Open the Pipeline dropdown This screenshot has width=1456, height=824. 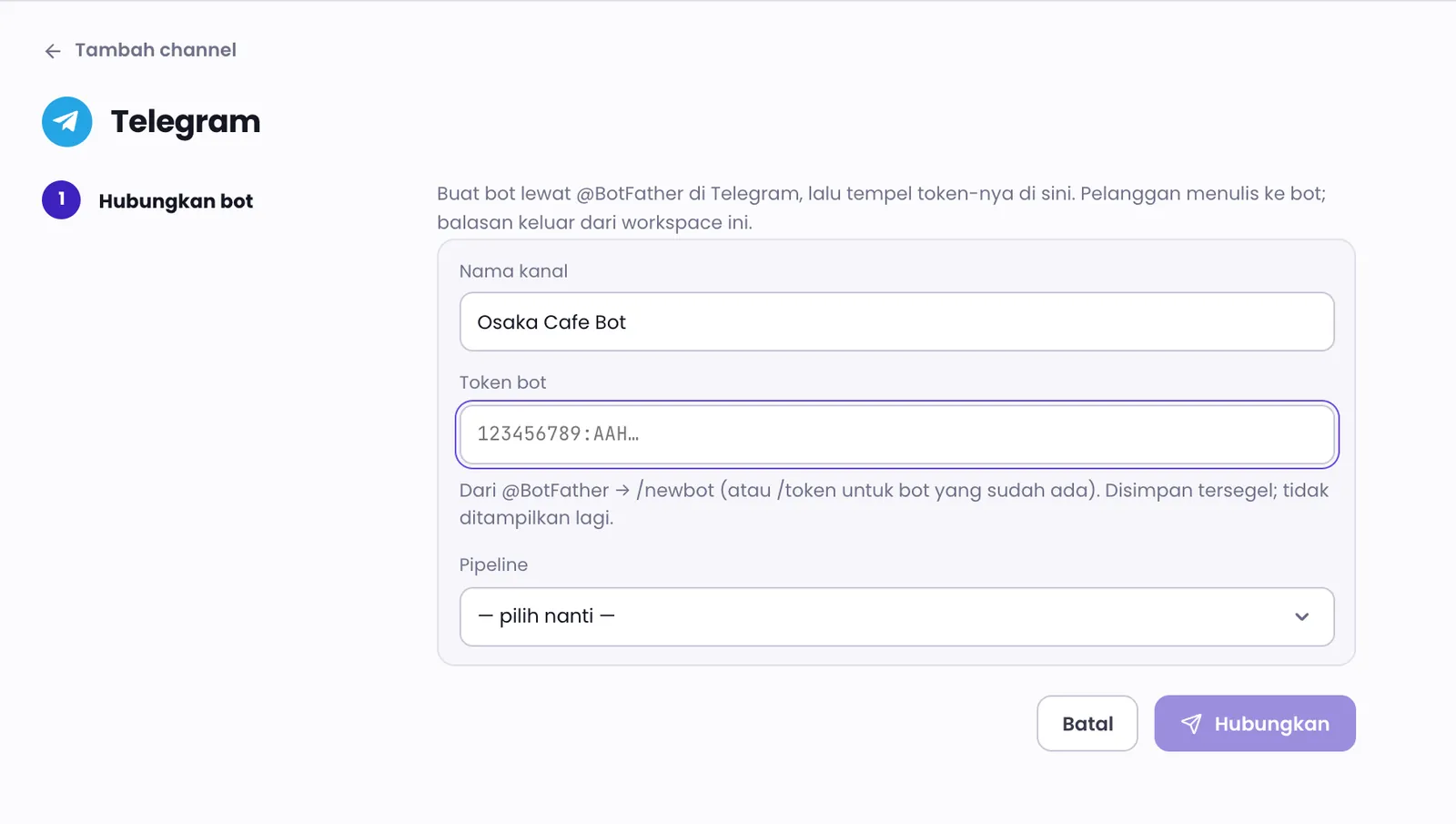coord(896,616)
